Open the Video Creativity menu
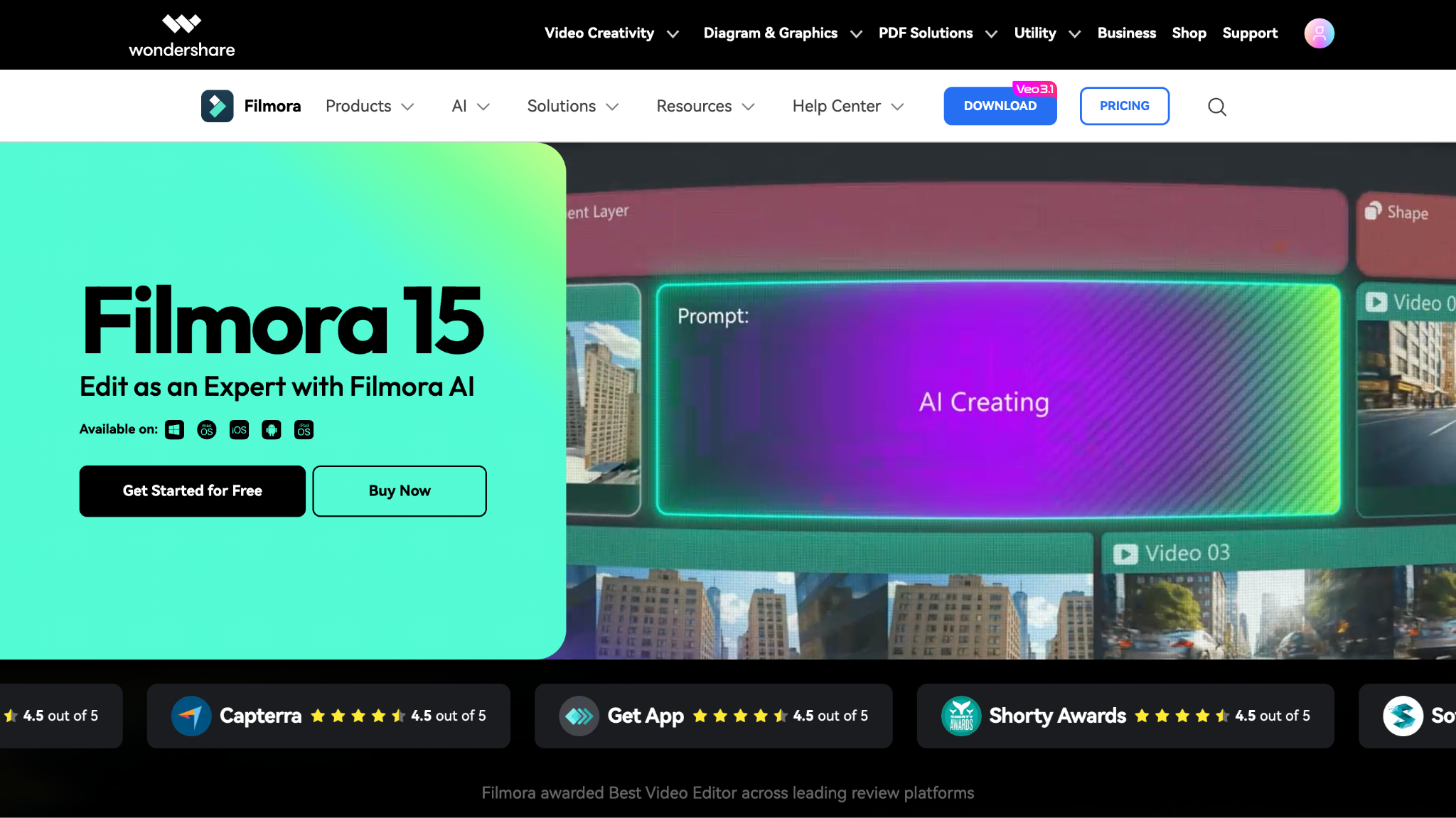 [599, 33]
